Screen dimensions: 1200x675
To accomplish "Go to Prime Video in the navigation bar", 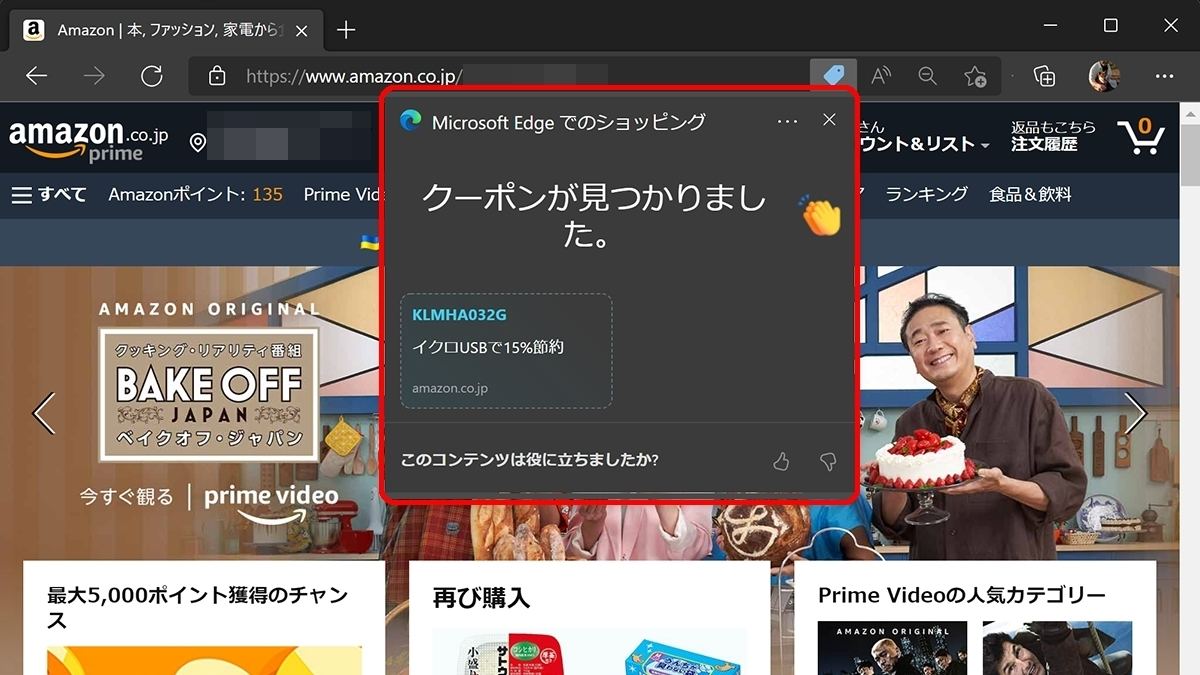I will pyautogui.click(x=343, y=195).
